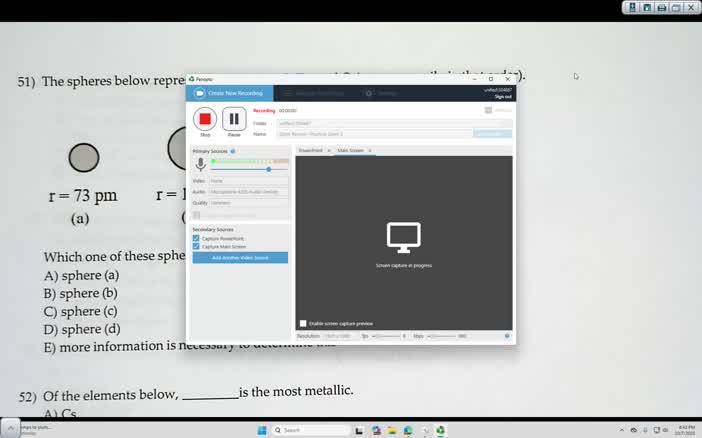Open the Manage Recordings tab

314,93
